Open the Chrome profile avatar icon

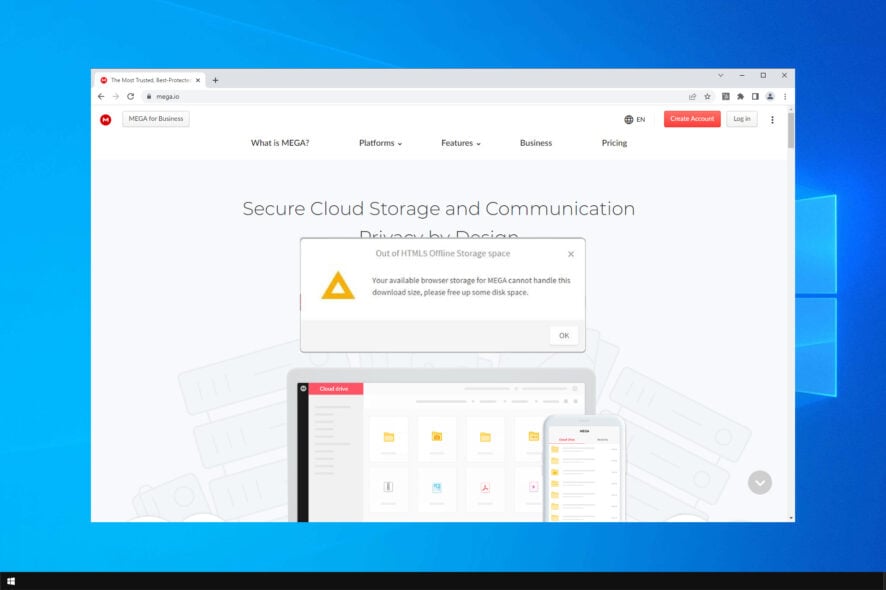pos(770,97)
